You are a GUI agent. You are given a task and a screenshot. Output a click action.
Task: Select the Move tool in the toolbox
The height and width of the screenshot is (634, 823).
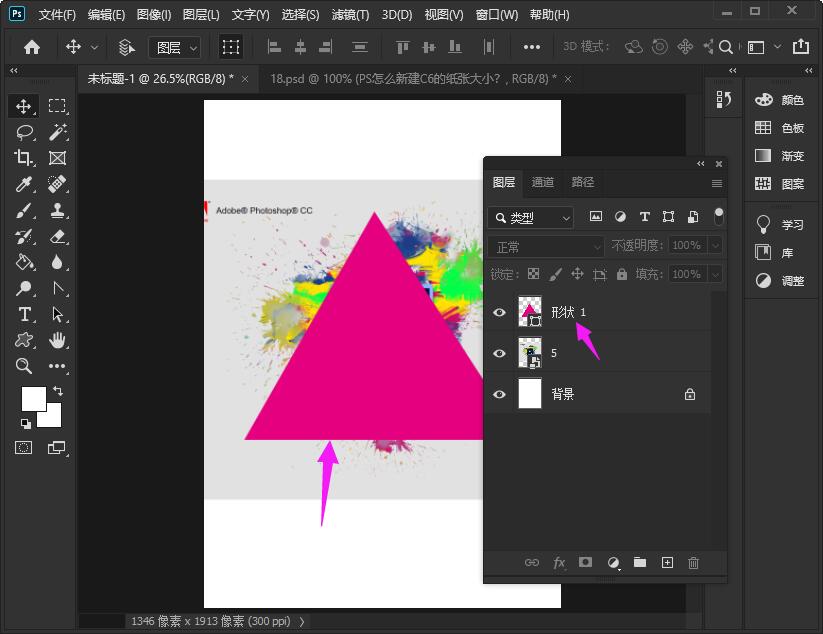tap(23, 106)
